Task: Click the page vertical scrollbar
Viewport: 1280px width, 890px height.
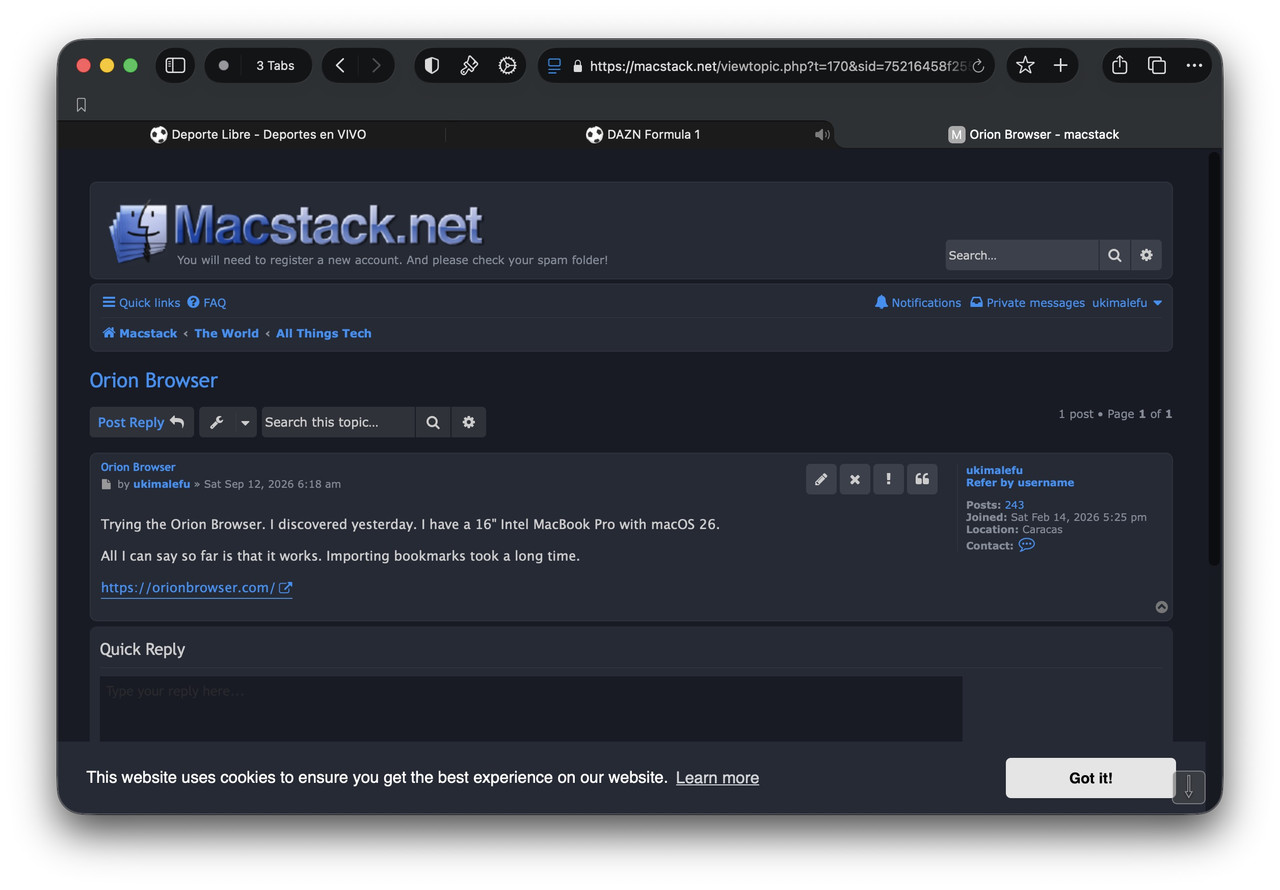Action: [x=1214, y=360]
